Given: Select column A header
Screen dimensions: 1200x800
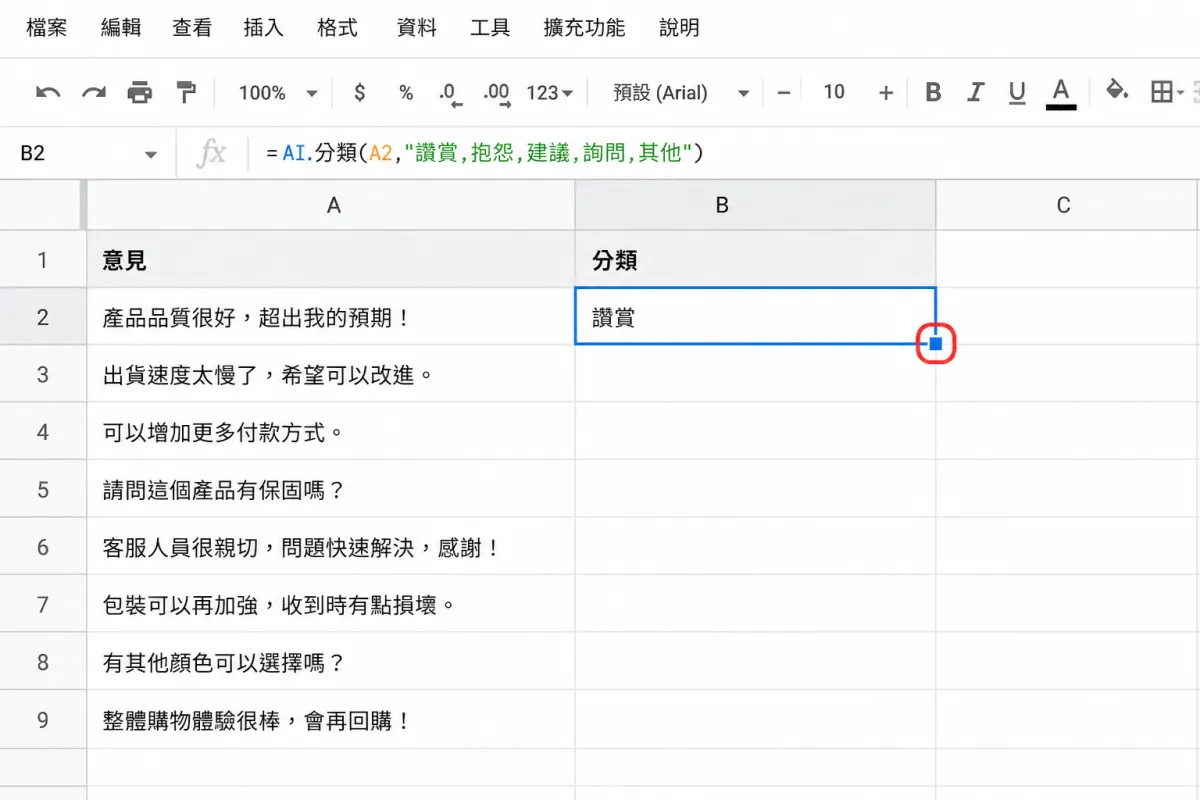Looking at the screenshot, I should pos(332,205).
